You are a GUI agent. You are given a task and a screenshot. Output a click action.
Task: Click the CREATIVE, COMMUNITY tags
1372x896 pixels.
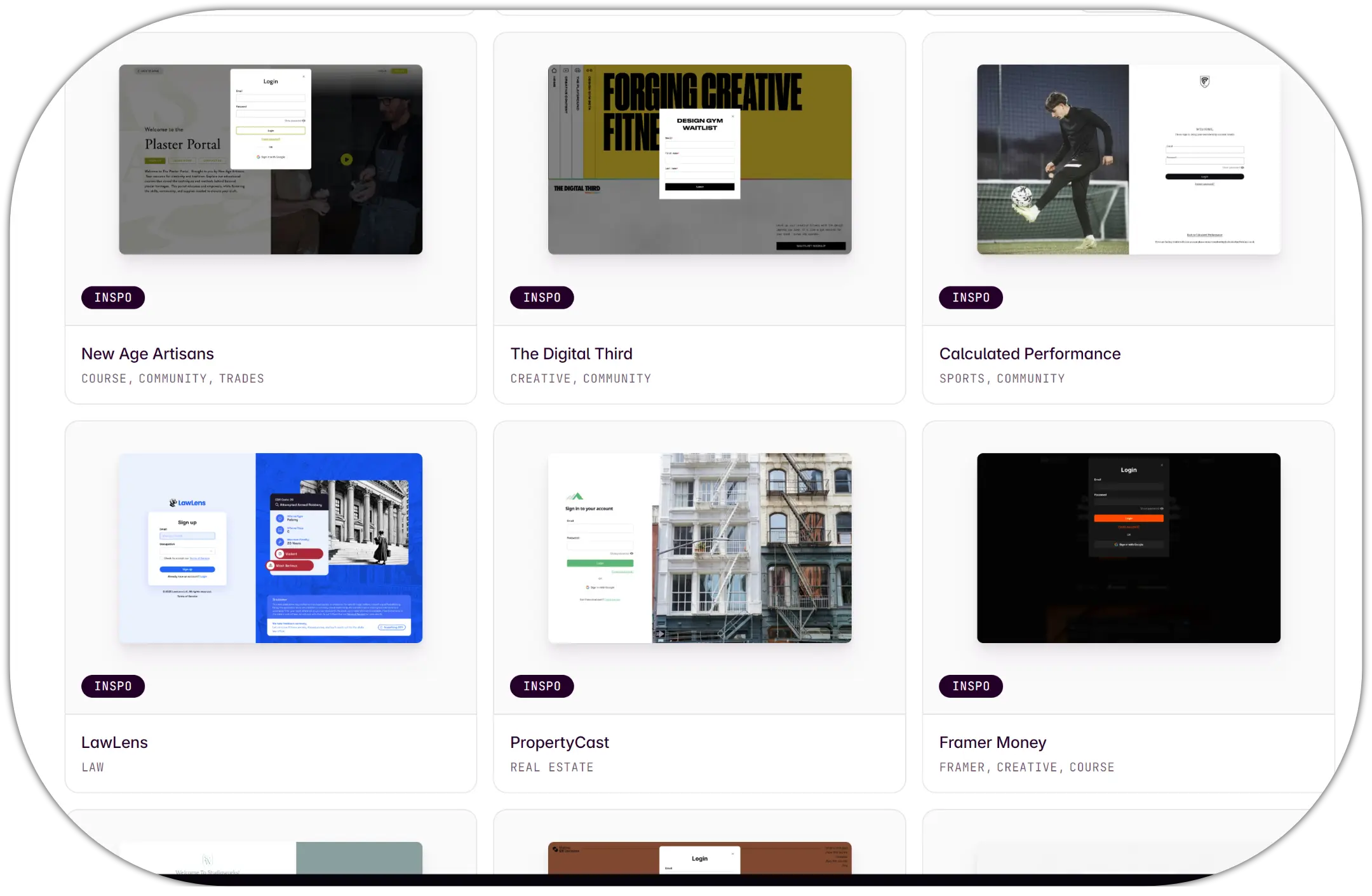[x=581, y=379]
